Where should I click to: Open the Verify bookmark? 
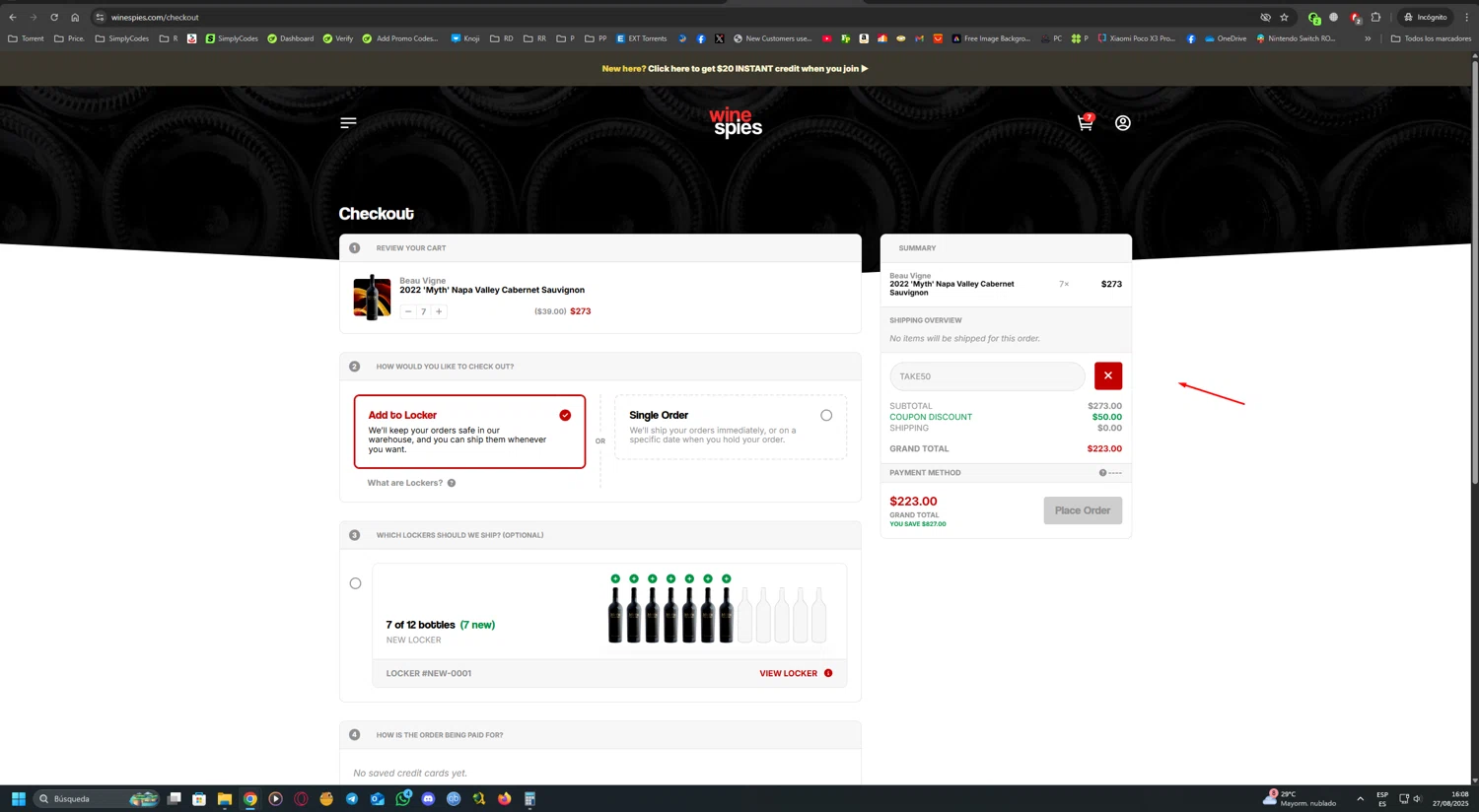click(338, 38)
